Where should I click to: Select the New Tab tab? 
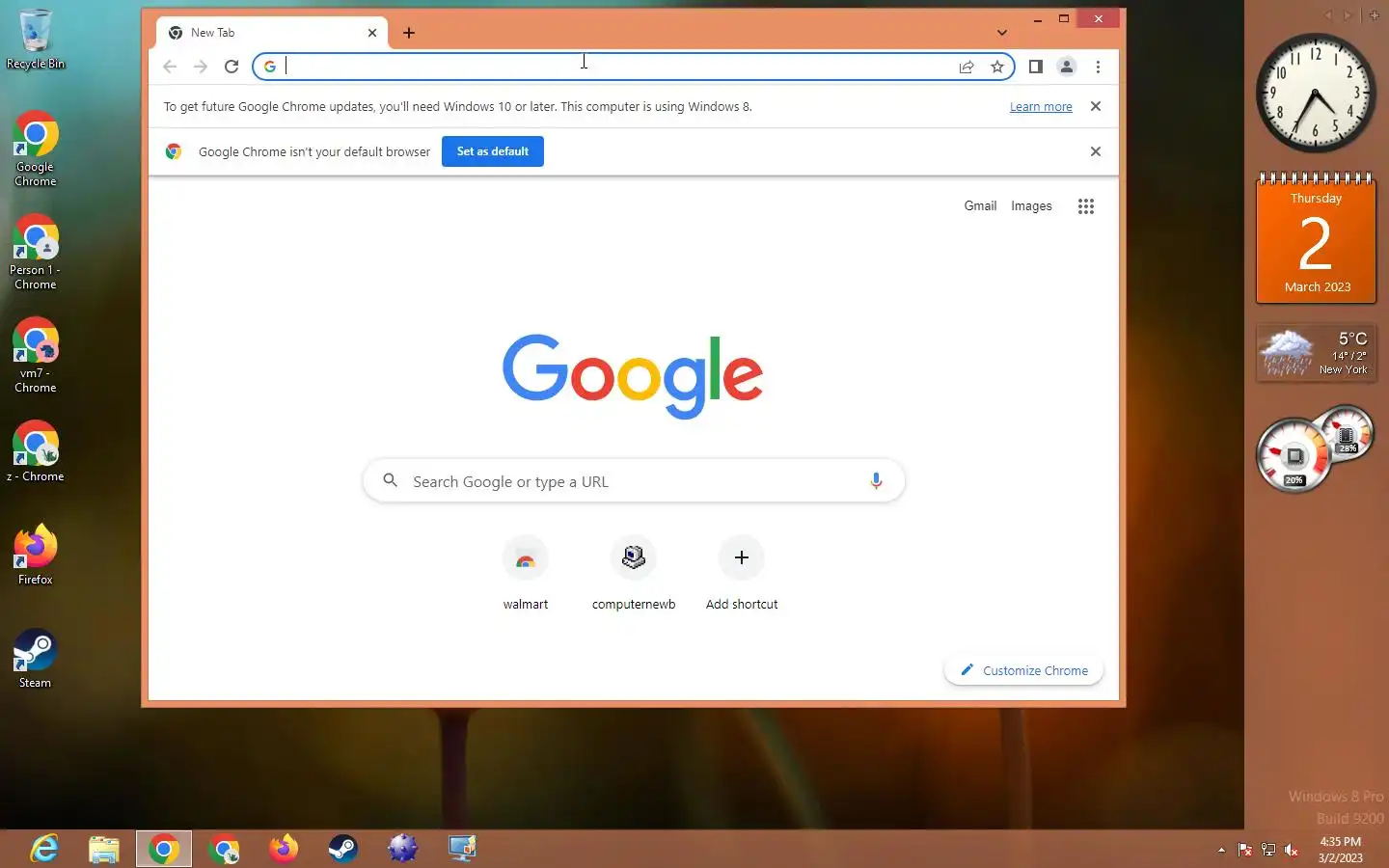click(272, 33)
